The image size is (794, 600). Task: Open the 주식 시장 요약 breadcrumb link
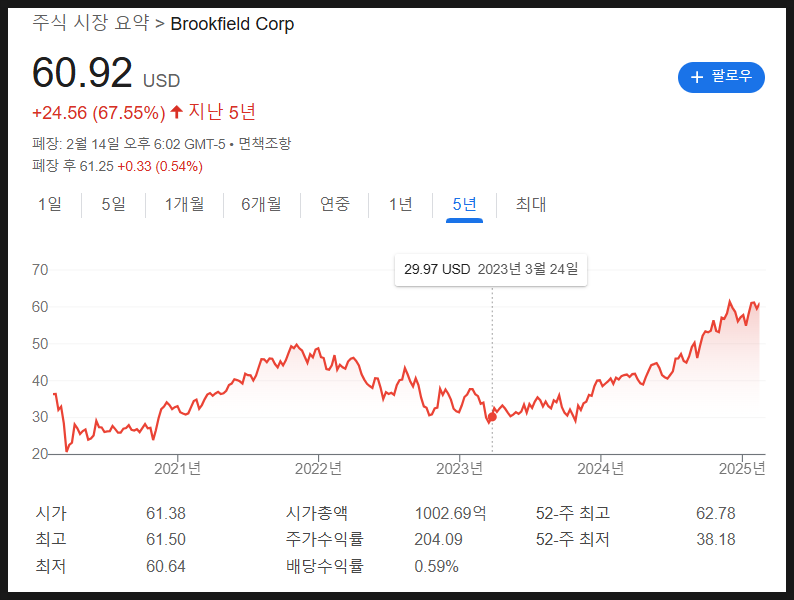tap(91, 23)
